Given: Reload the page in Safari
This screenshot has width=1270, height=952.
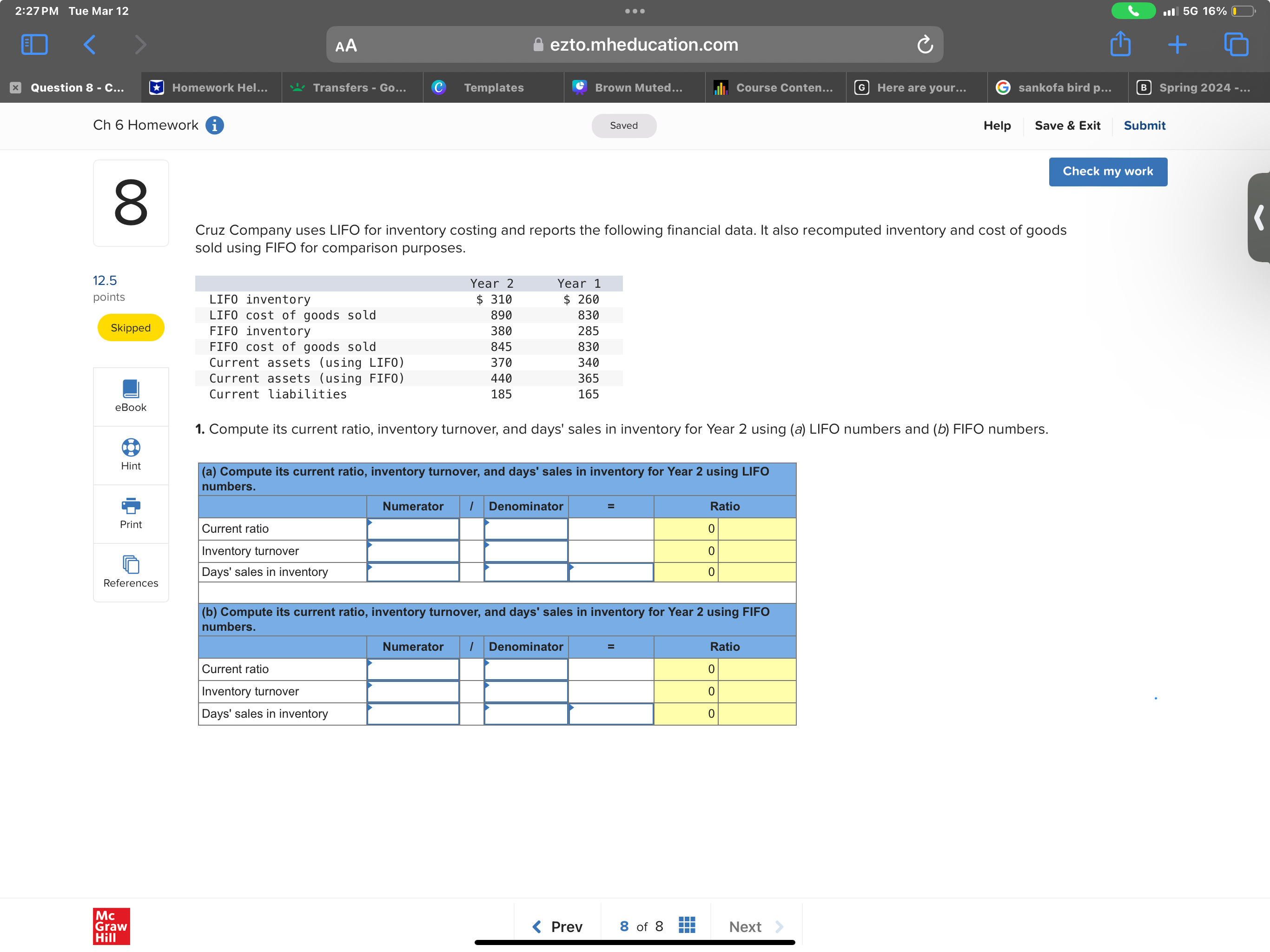Looking at the screenshot, I should [925, 44].
